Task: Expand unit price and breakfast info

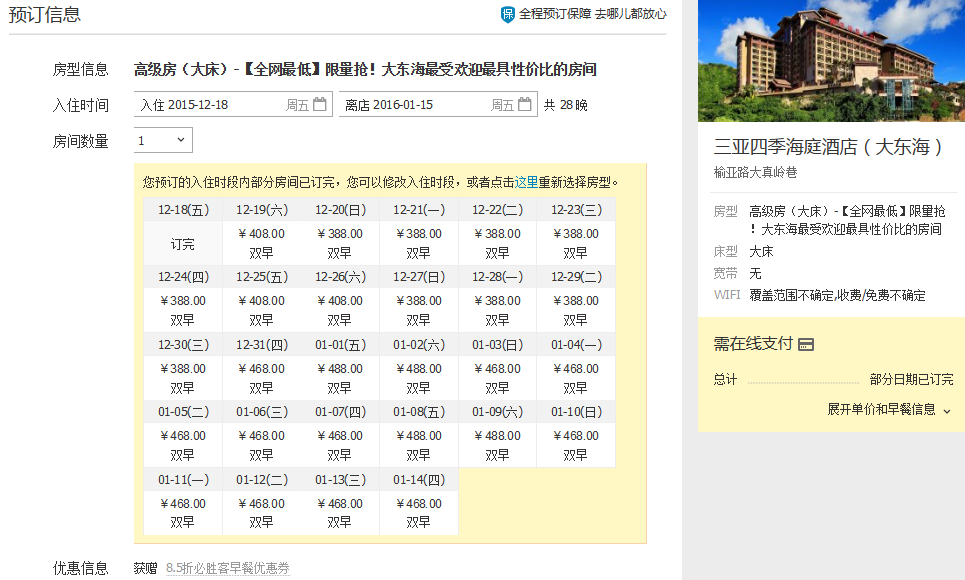Action: point(889,409)
